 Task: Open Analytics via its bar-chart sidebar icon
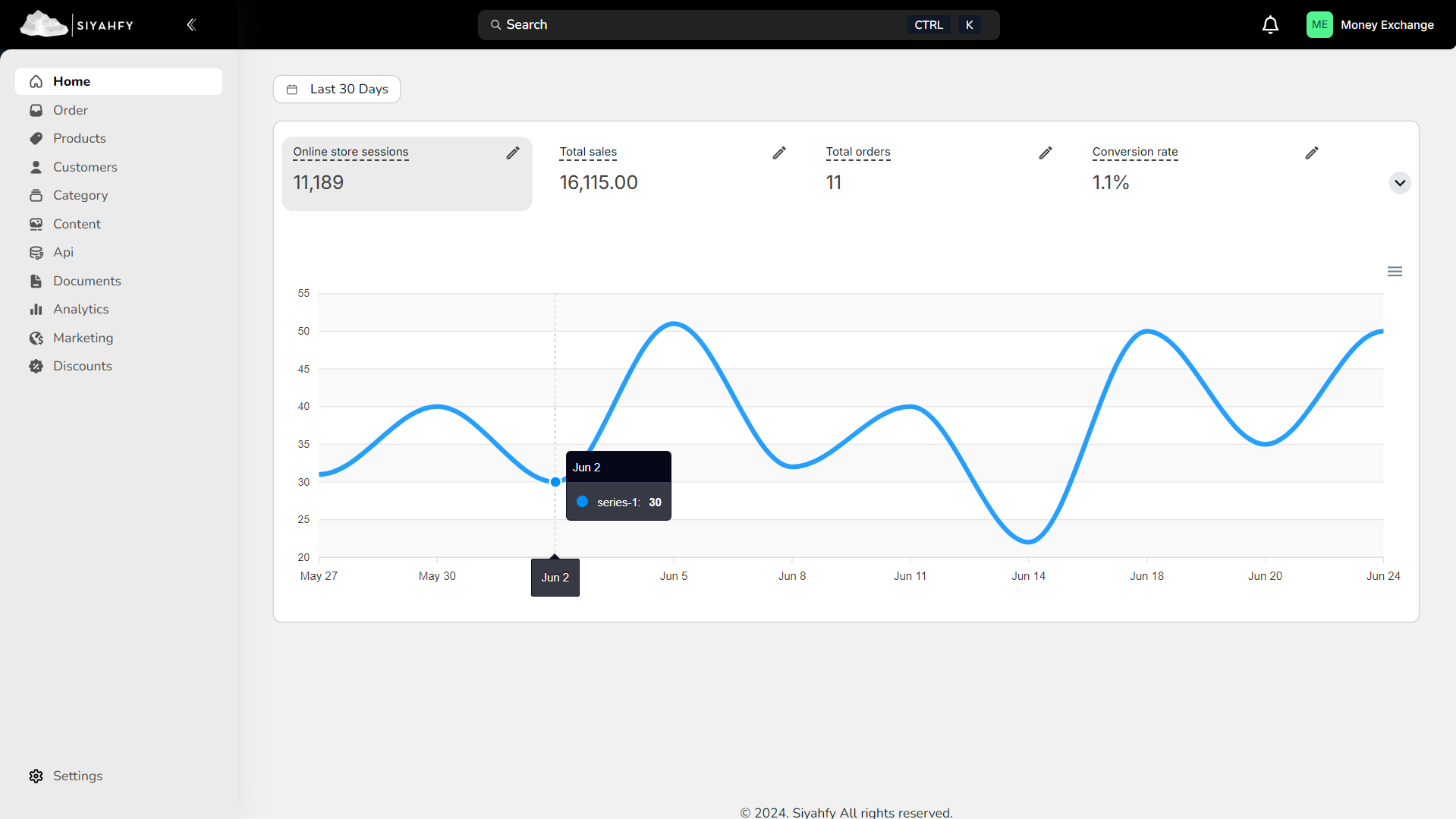(36, 309)
